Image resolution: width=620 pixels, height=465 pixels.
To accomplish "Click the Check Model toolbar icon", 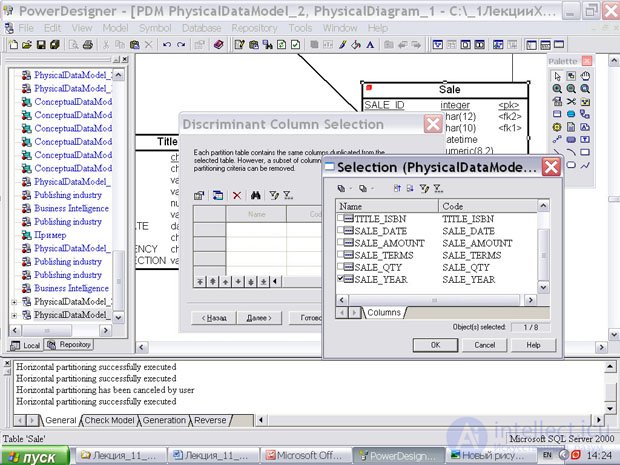I will tap(295, 45).
